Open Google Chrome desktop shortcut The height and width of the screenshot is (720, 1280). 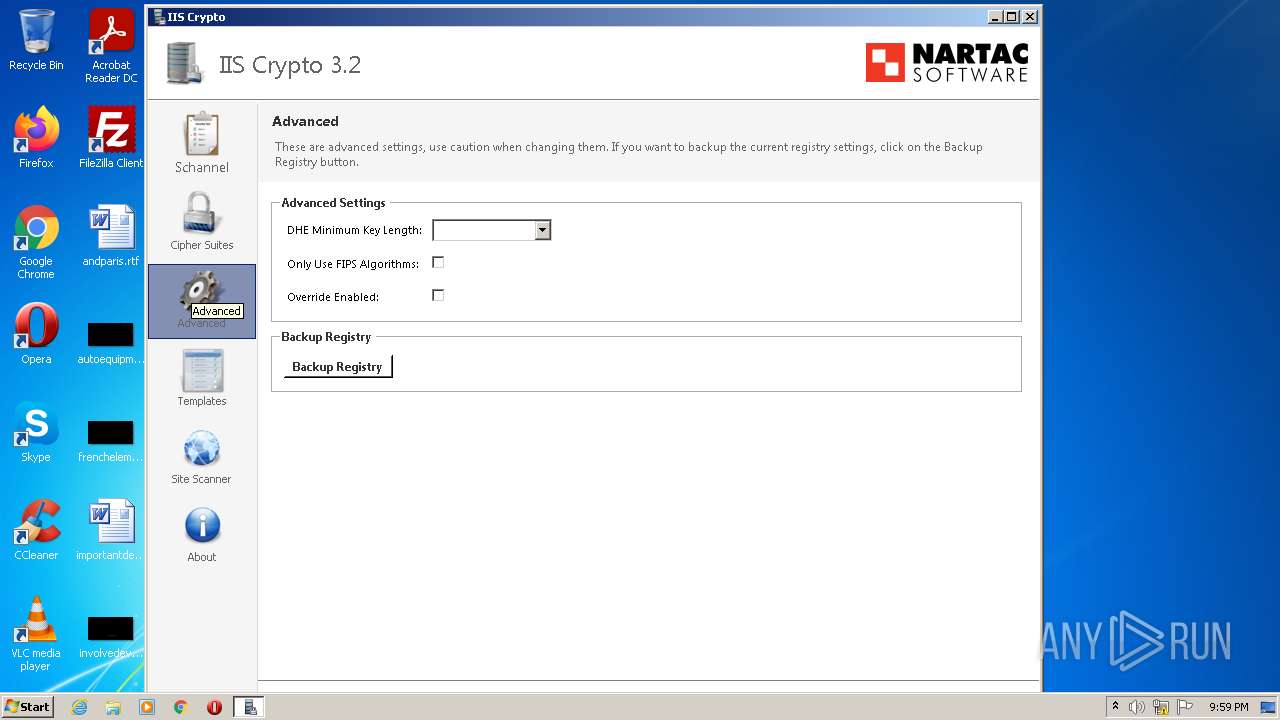36,242
